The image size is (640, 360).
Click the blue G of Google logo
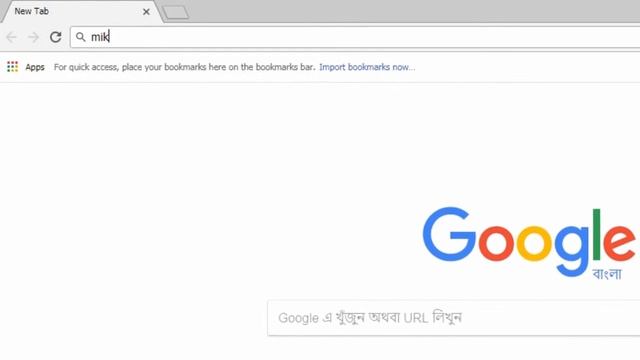[449, 234]
